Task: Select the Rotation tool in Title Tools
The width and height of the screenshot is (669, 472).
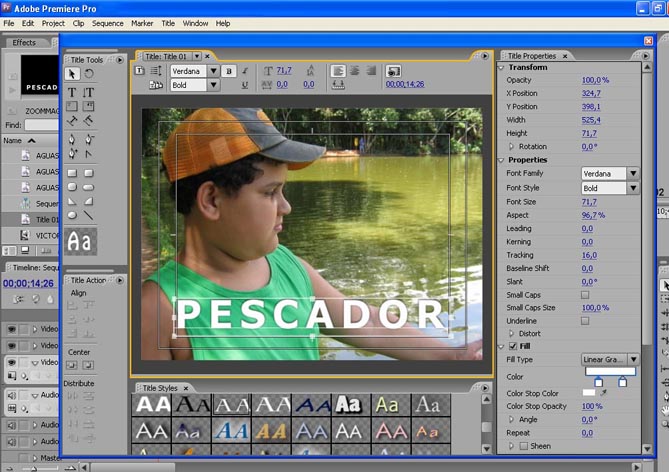Action: click(88, 74)
